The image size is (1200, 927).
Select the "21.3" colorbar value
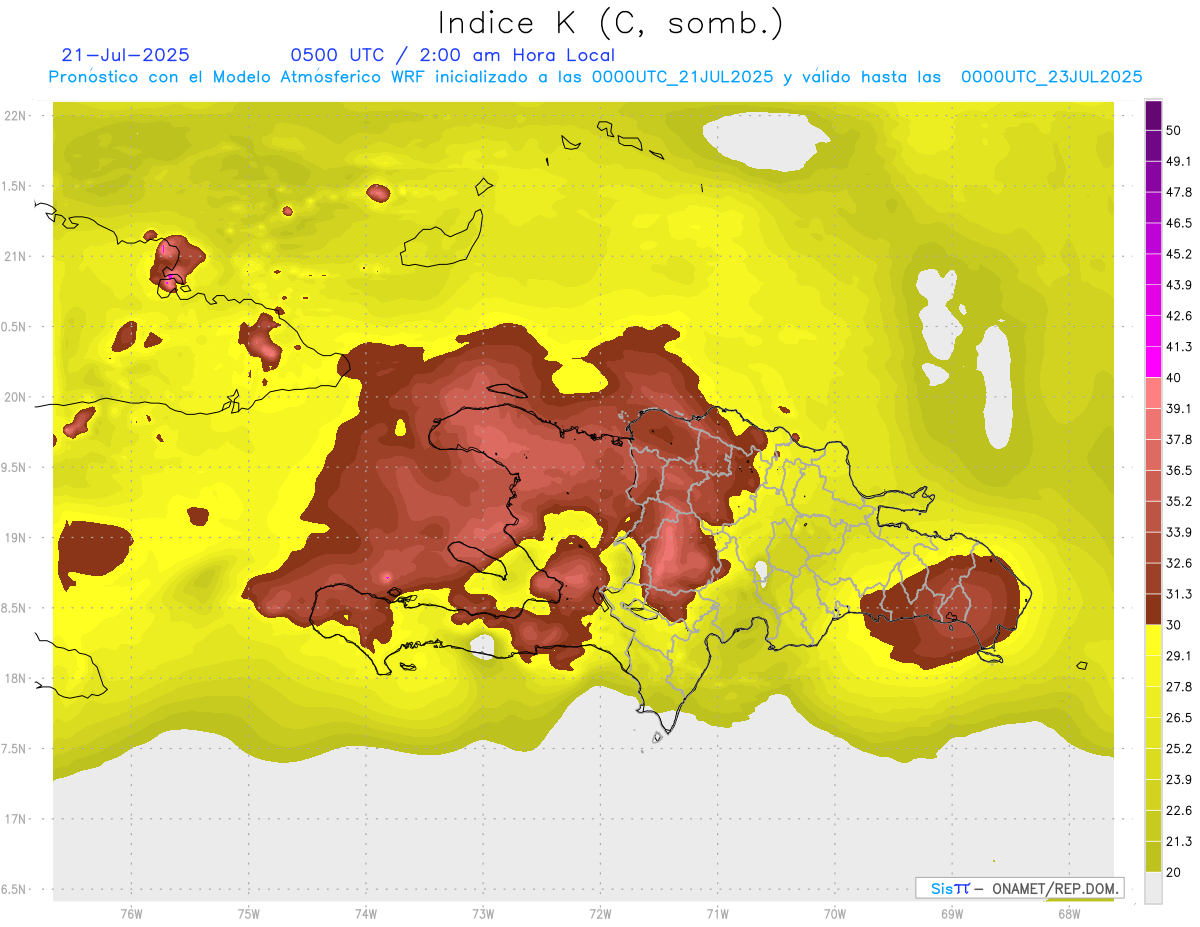pos(1179,841)
